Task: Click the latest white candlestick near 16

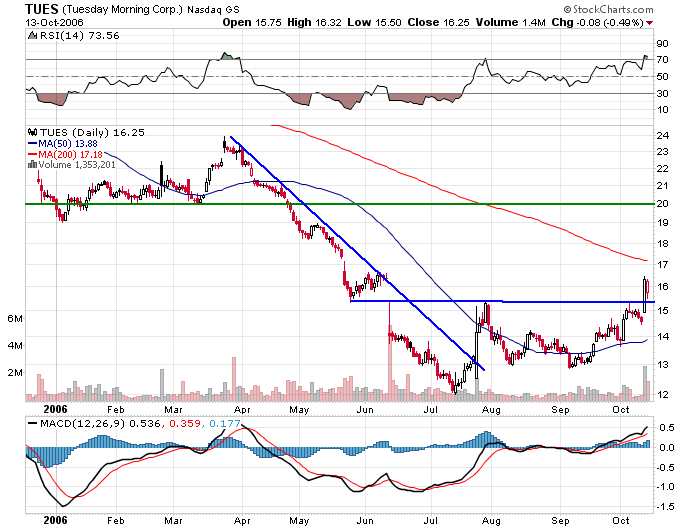Action: 645,295
